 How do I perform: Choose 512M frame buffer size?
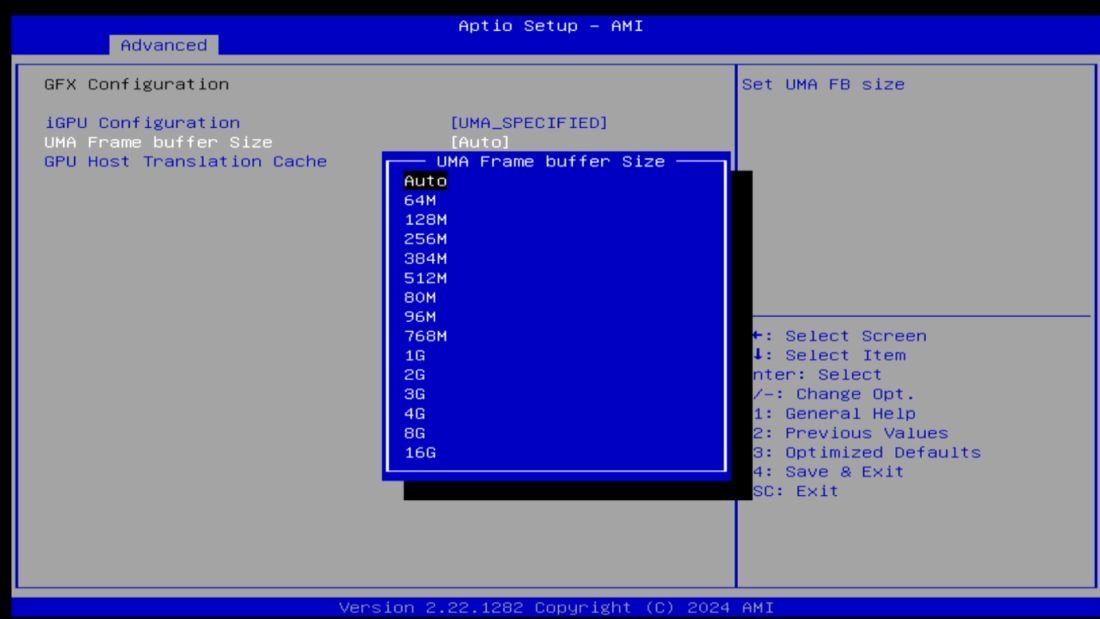point(425,278)
